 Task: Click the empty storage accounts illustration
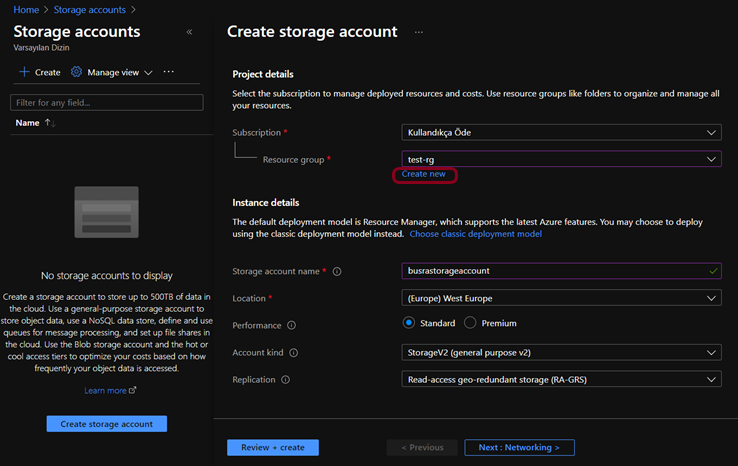coord(106,212)
